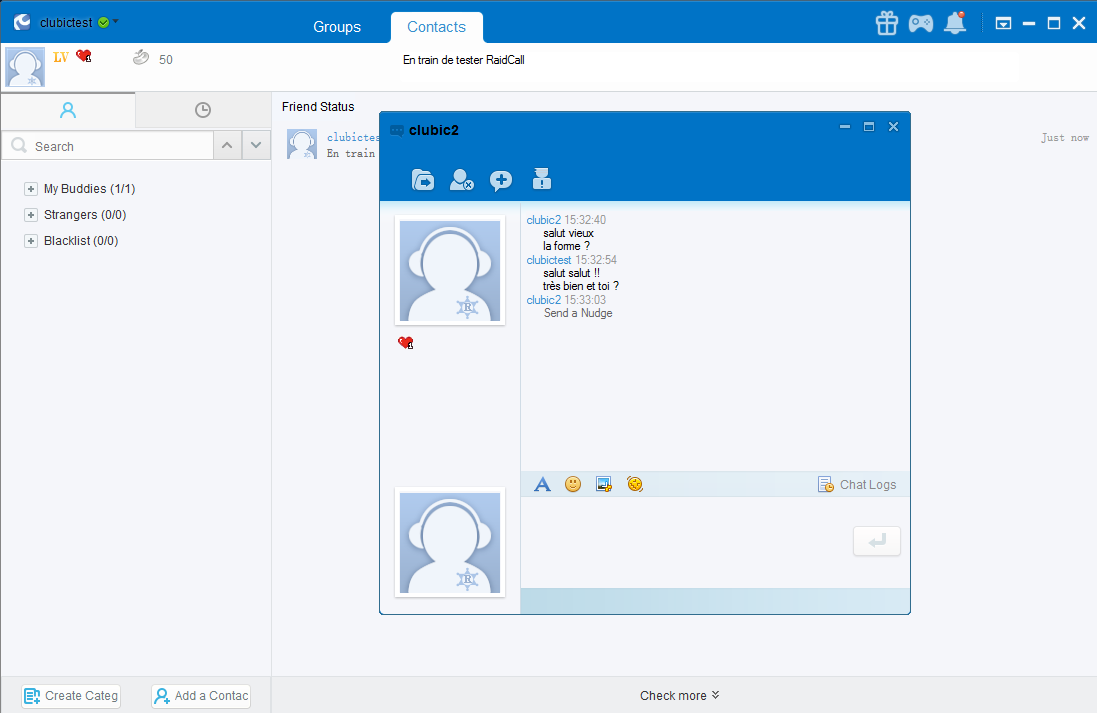Viewport: 1097px width, 713px height.
Task: Click friend status avatar thumbnail
Action: [302, 144]
